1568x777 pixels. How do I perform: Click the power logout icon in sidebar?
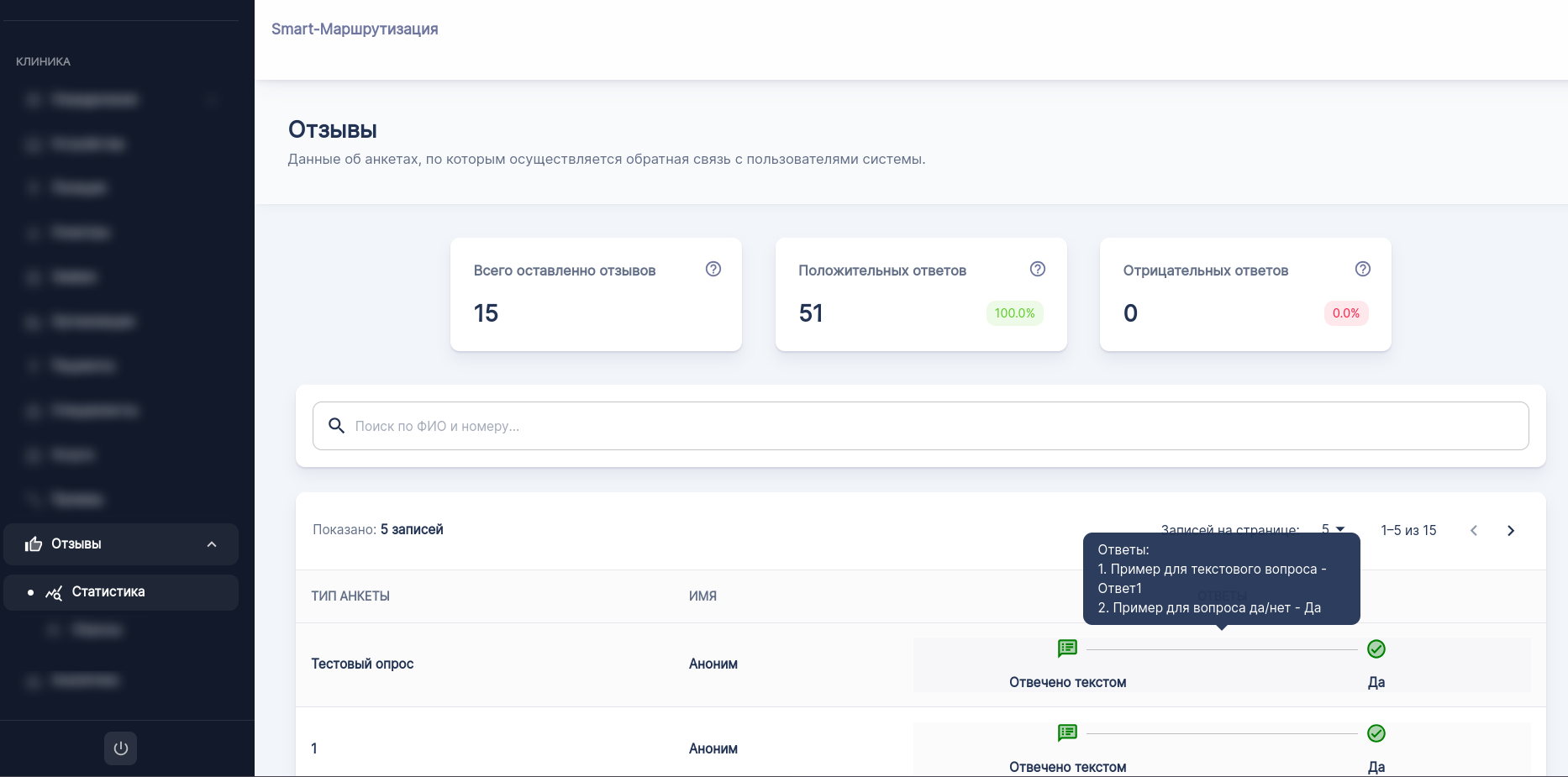tap(120, 748)
